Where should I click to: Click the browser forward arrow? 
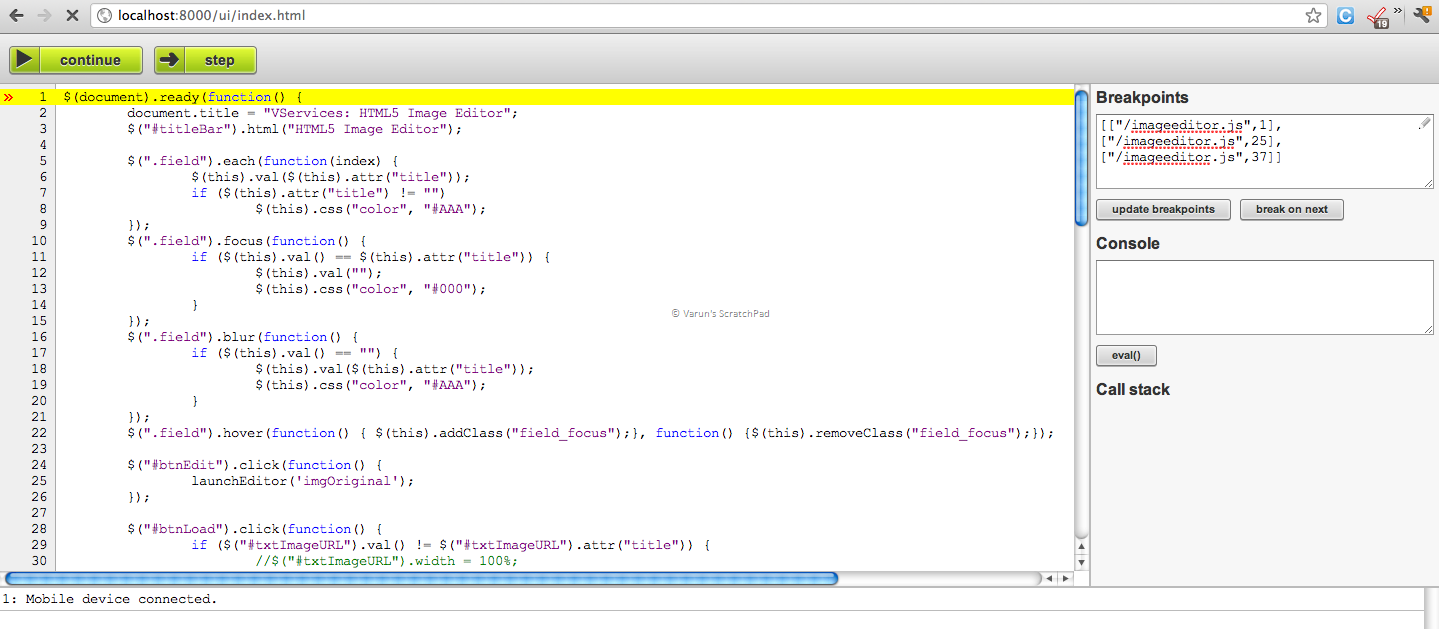44,16
